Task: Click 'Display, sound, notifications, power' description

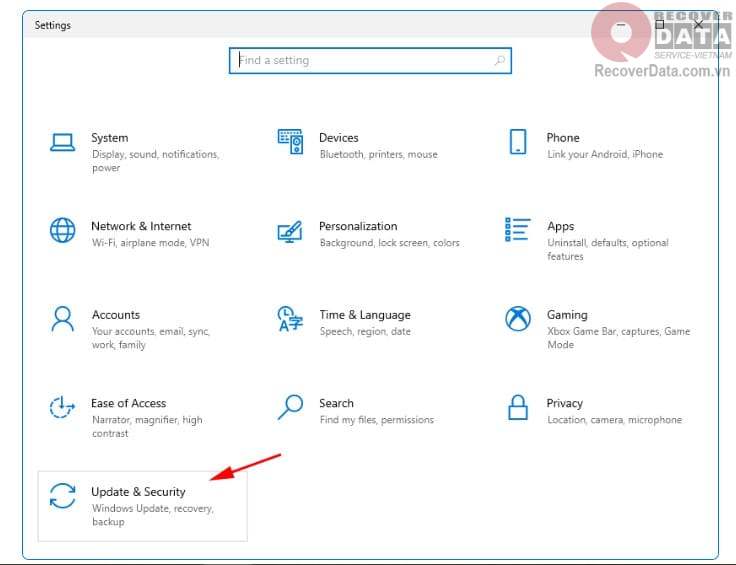Action: (155, 161)
